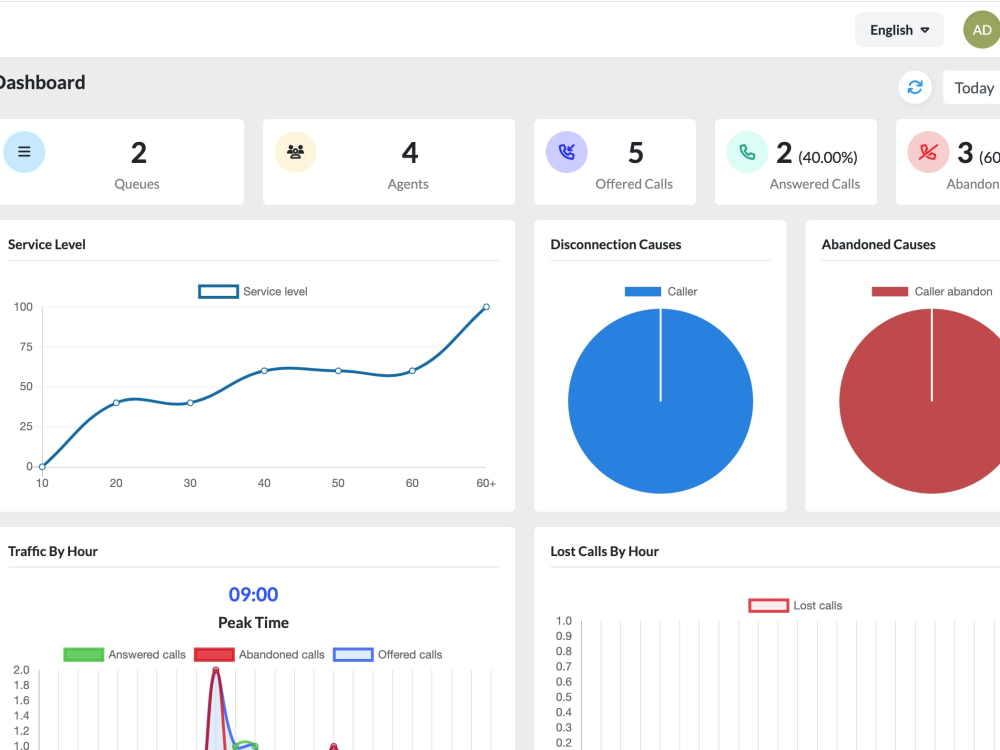Viewport: 1000px width, 750px height.
Task: Click the Agents group icon
Action: tap(295, 152)
